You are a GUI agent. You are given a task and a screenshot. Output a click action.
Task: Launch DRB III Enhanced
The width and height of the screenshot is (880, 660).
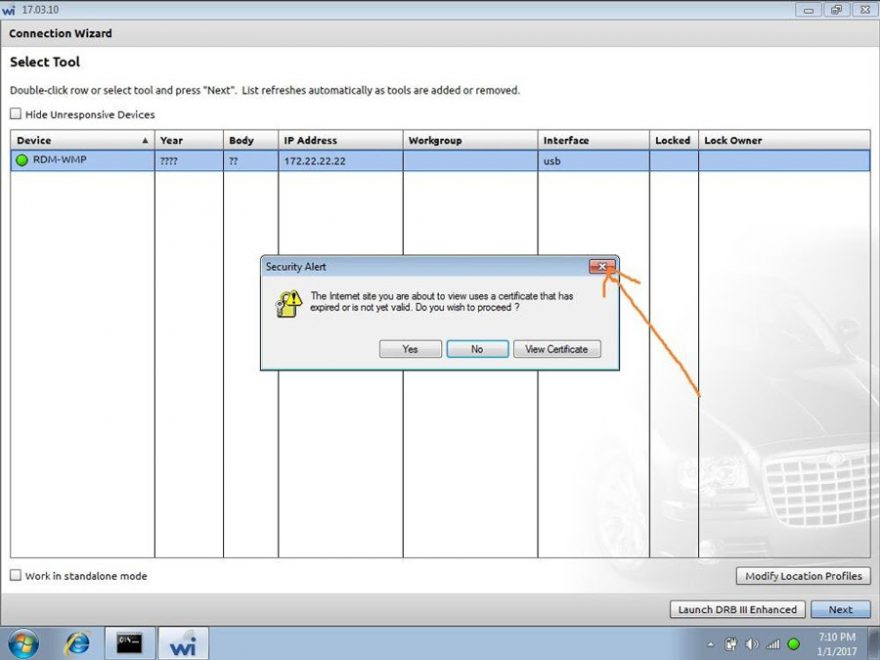tap(736, 609)
